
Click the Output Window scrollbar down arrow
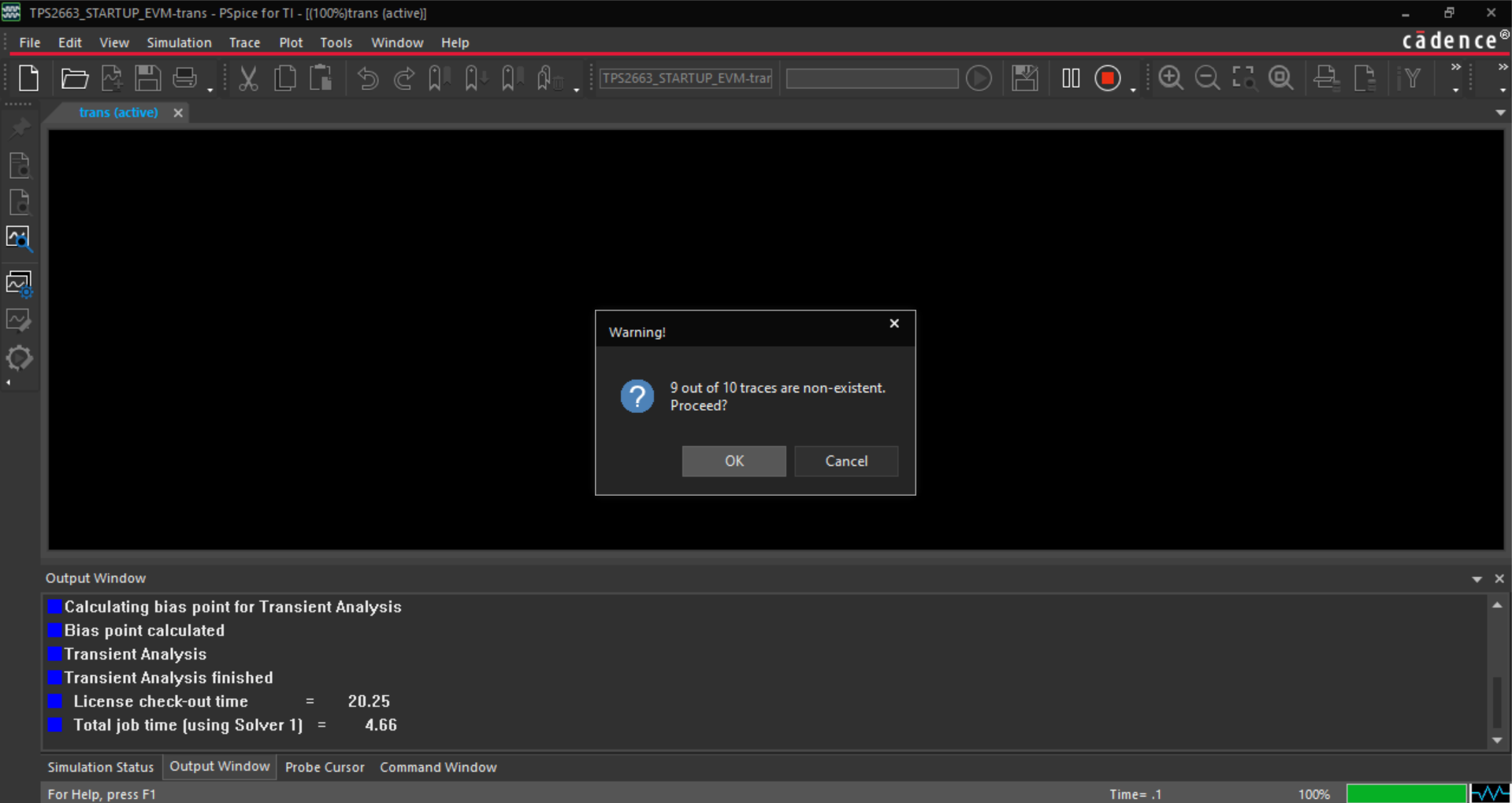click(x=1497, y=741)
